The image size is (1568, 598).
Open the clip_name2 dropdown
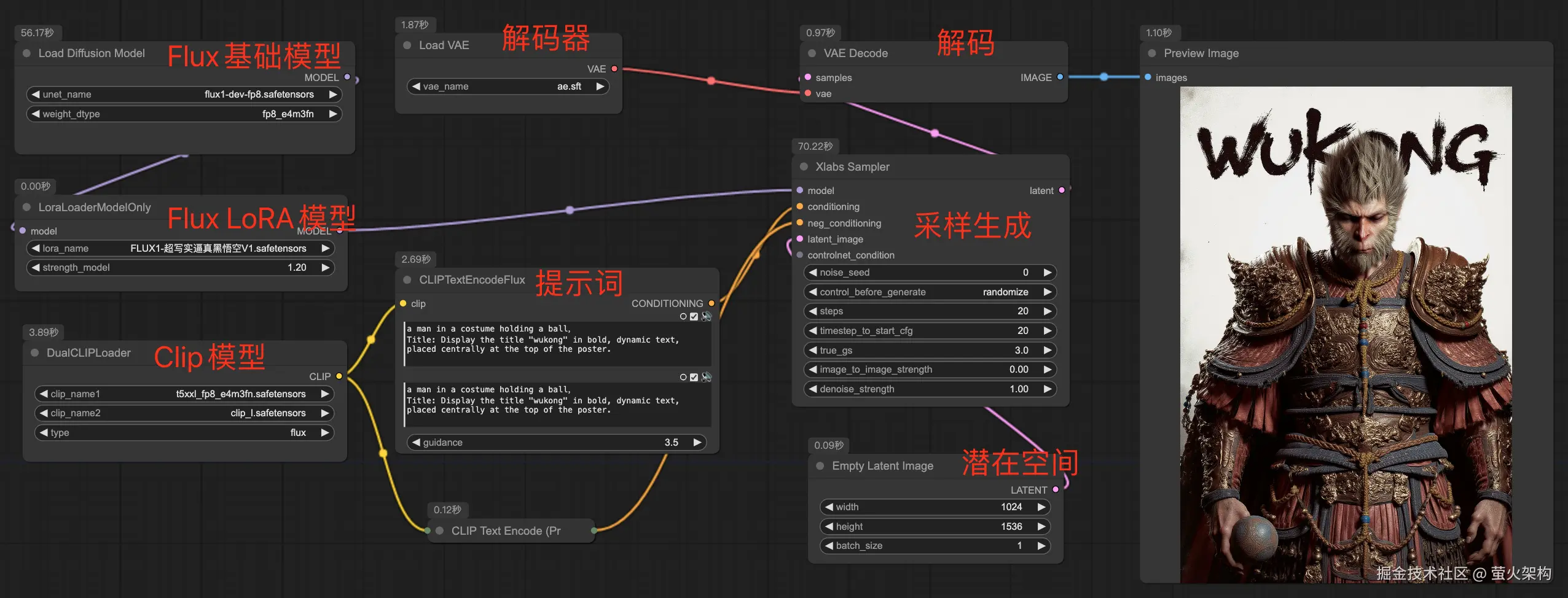pos(184,413)
